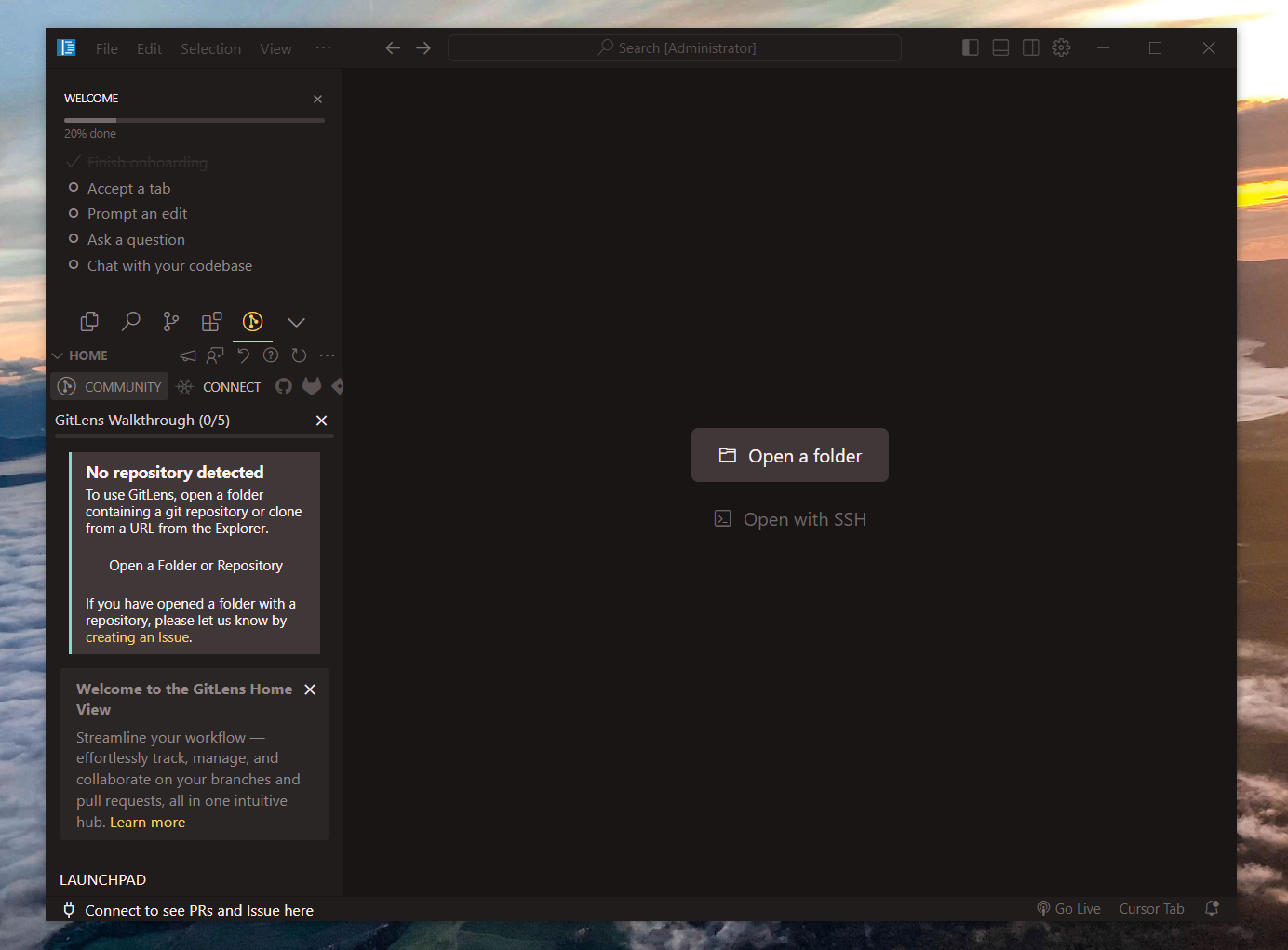The width and height of the screenshot is (1288, 950).
Task: Click the LAUNCHPAD heading
Action: coord(102,879)
